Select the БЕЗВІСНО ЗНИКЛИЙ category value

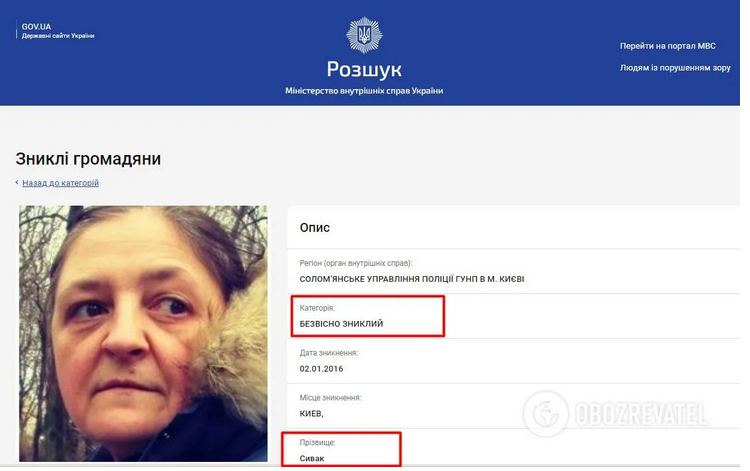[x=341, y=324]
